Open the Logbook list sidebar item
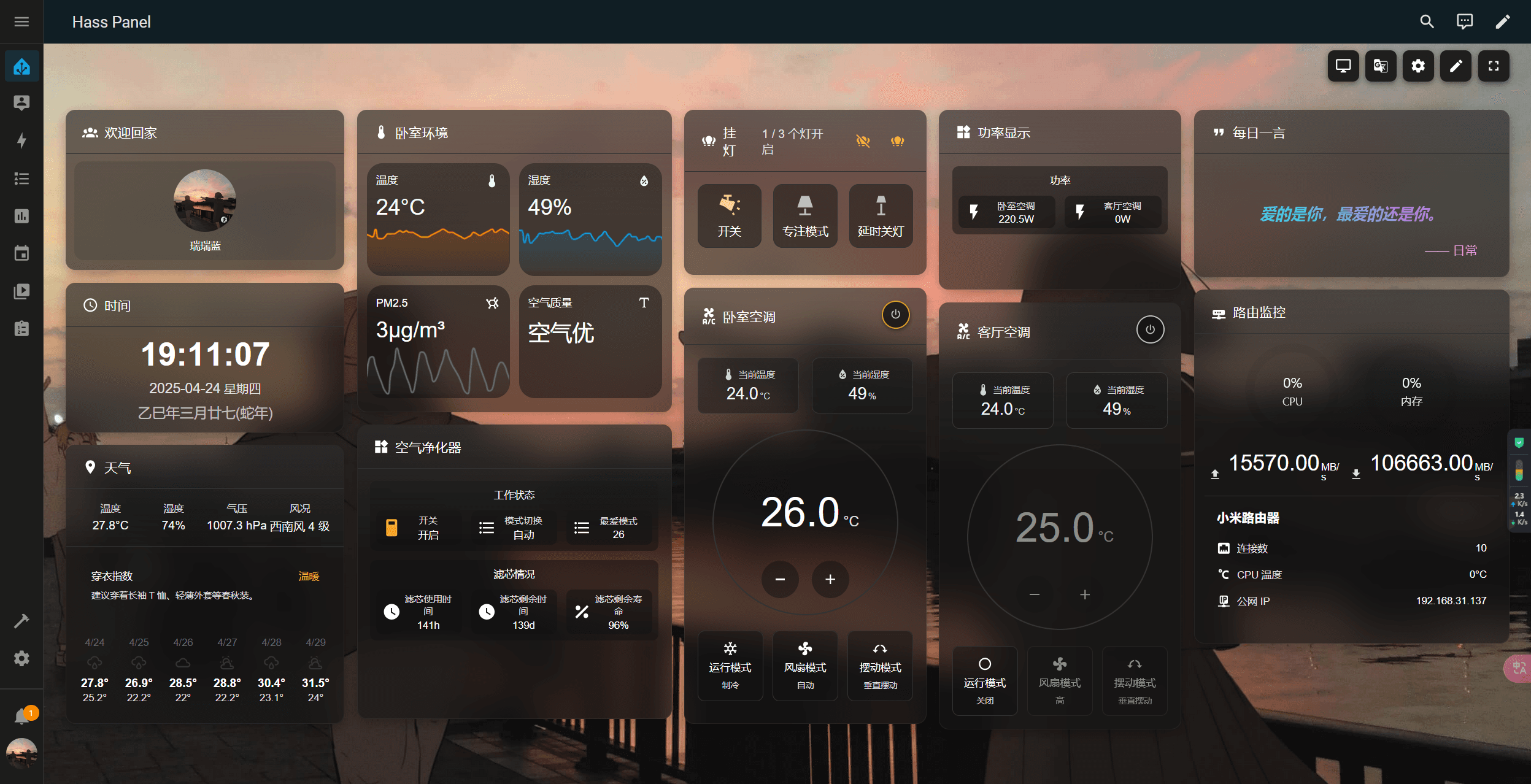The image size is (1531, 784). 21,179
